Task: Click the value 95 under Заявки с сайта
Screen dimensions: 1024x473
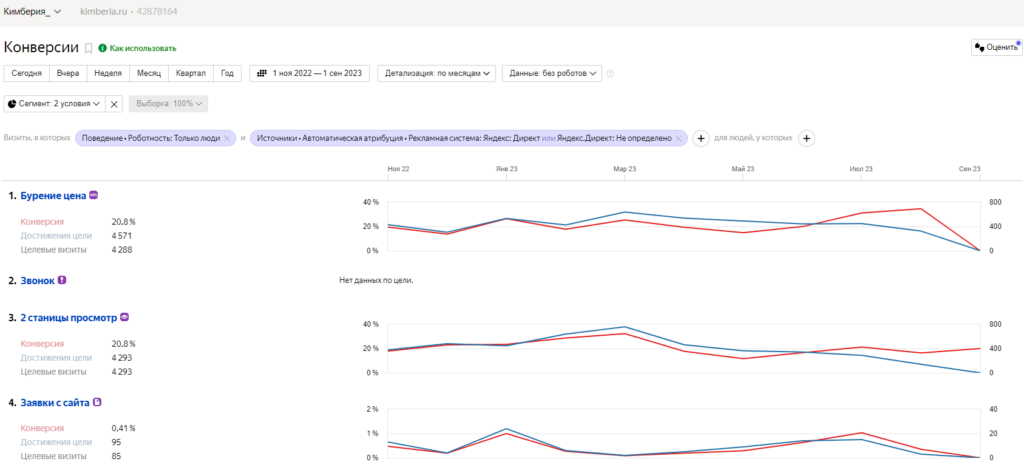Action: 117,443
